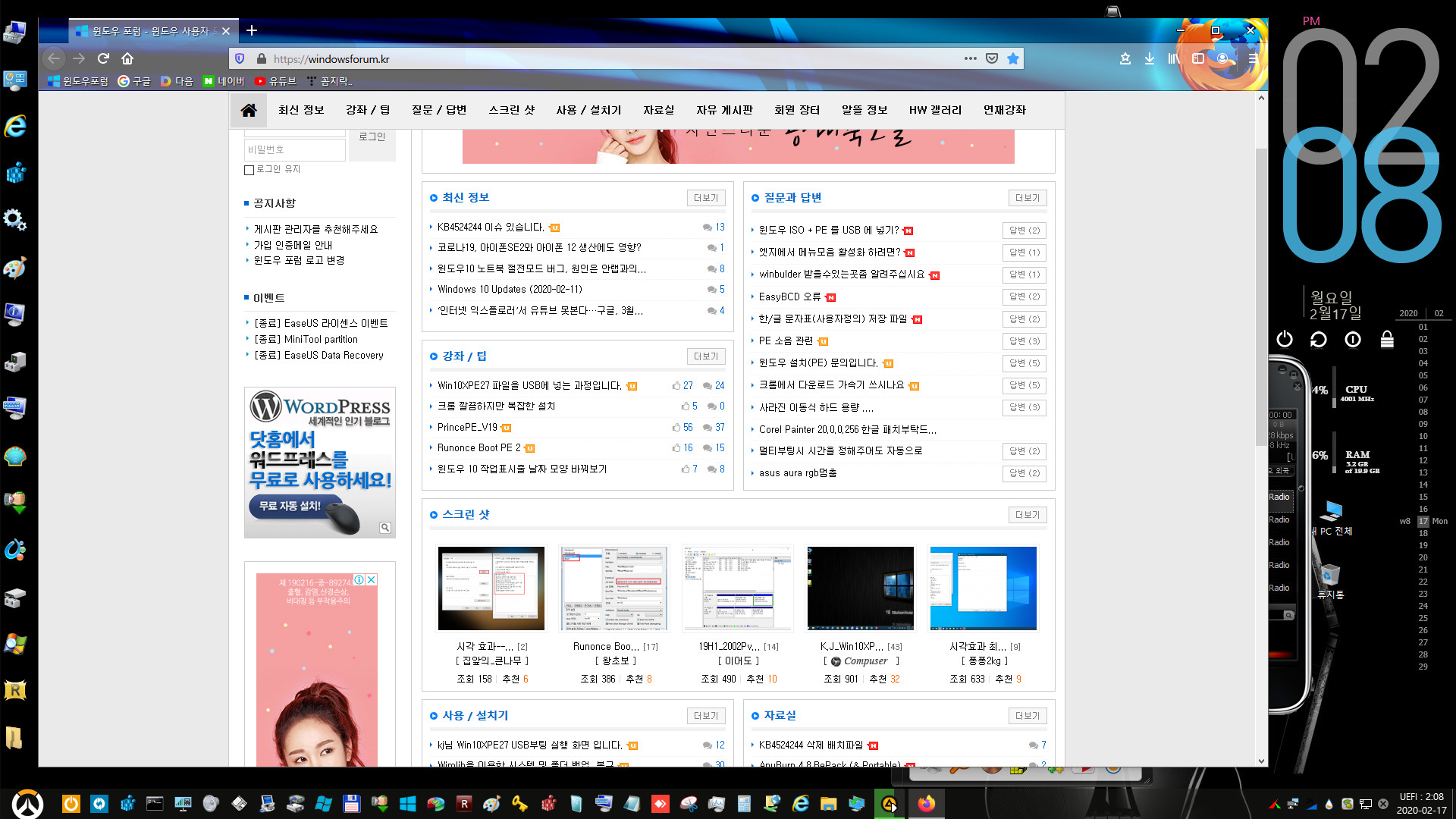Screen dimensions: 1456x819
Task: Click the Pocket save icon in address bar
Action: 991,58
